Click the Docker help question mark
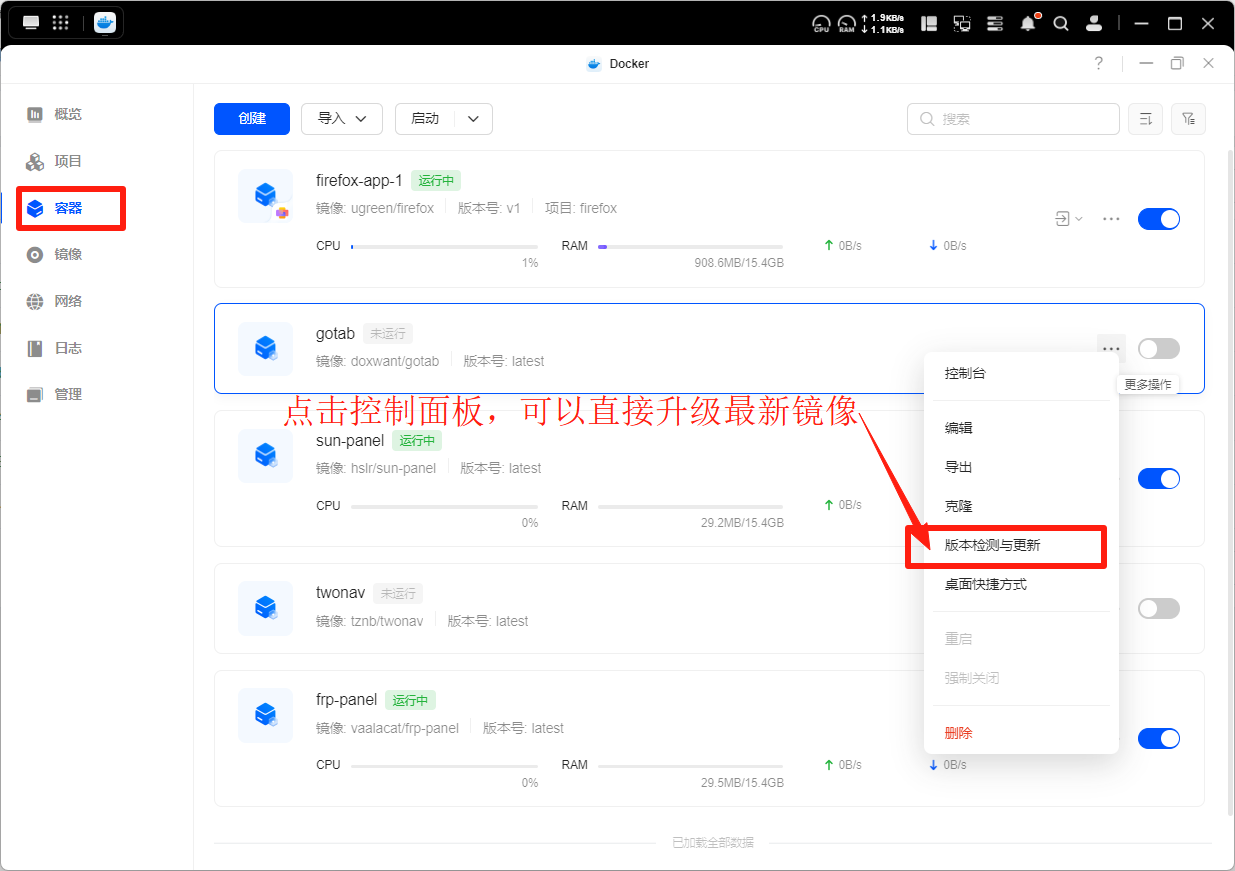Viewport: 1235px width, 871px height. 1099,63
